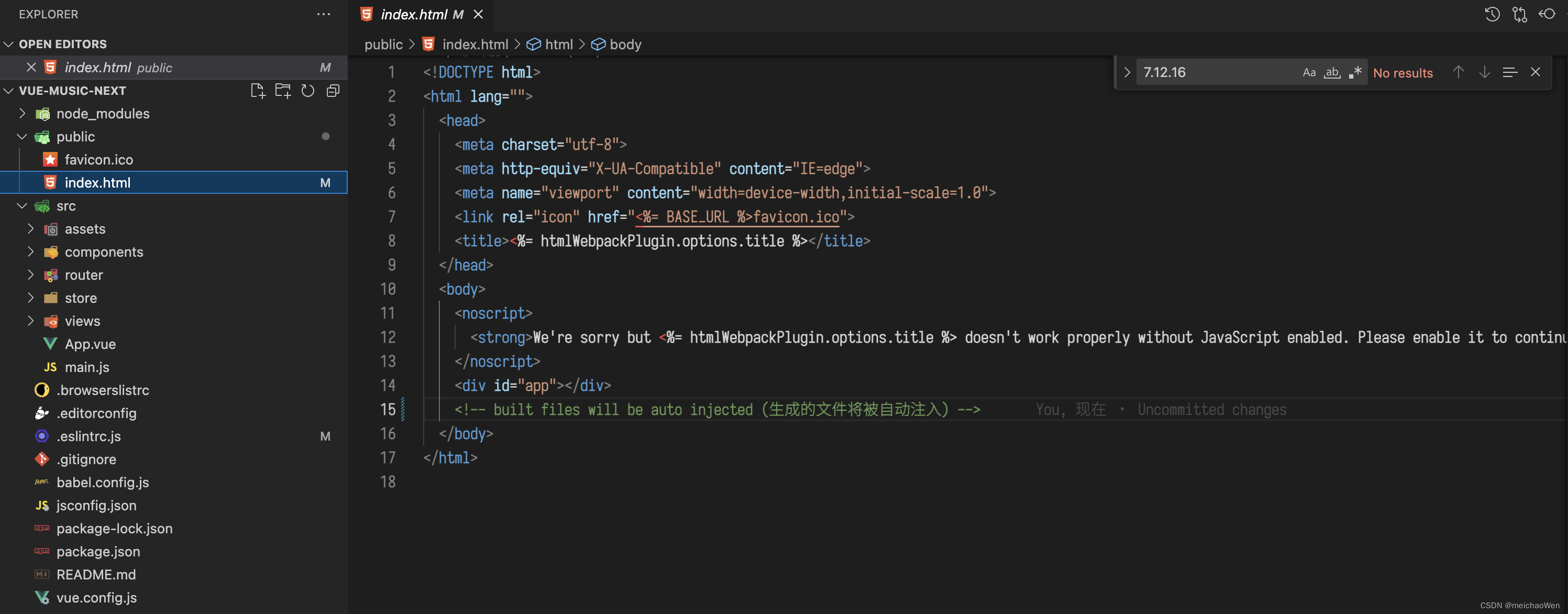Open vue.config.js in file tree

click(96, 598)
